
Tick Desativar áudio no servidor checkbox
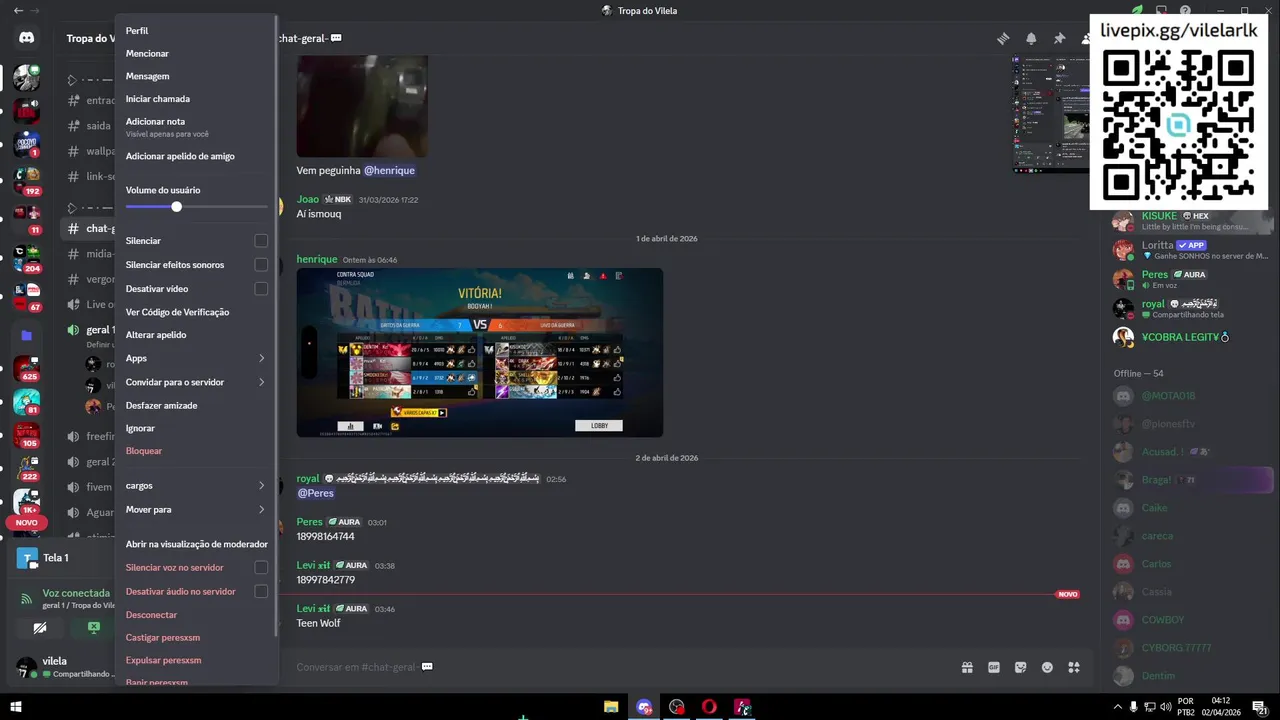click(261, 592)
